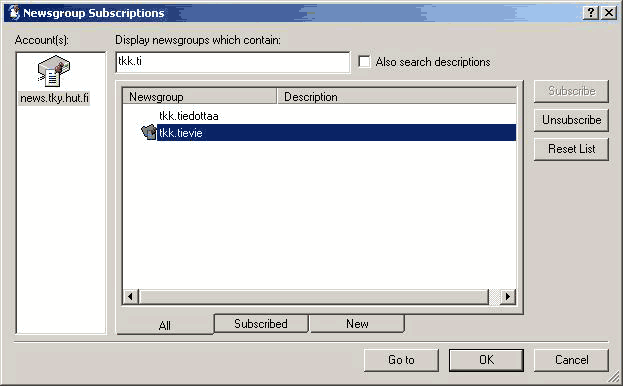
Task: Click the Go to button
Action: click(401, 360)
